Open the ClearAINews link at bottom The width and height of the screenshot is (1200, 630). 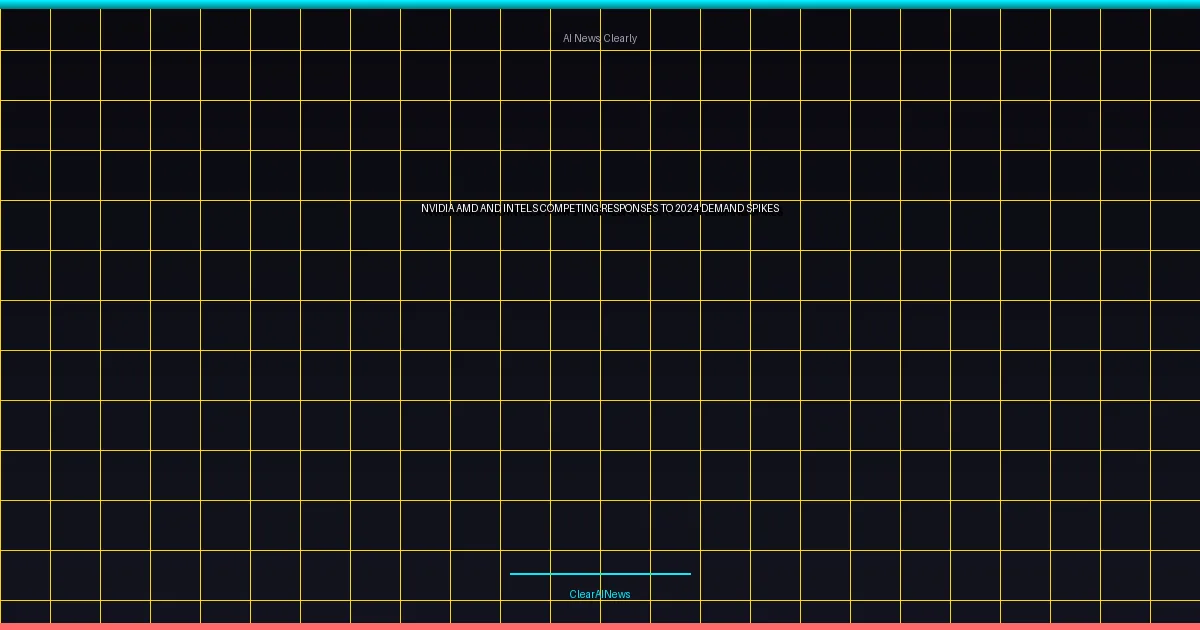click(x=600, y=594)
